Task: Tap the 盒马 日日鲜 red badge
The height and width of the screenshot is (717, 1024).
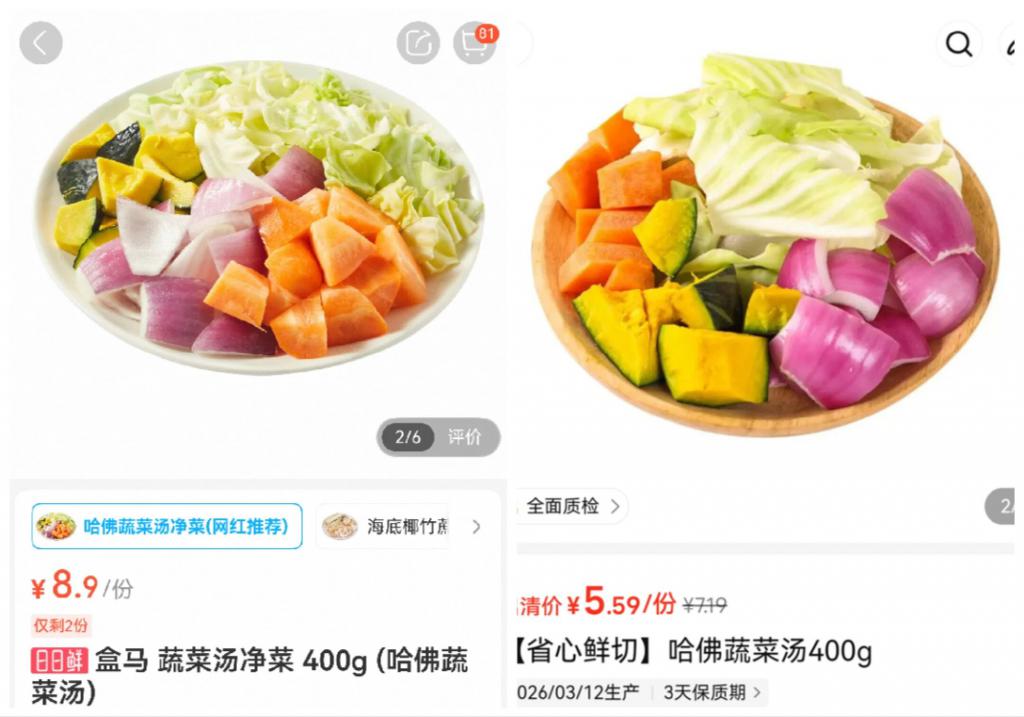Action: pyautogui.click(x=59, y=661)
